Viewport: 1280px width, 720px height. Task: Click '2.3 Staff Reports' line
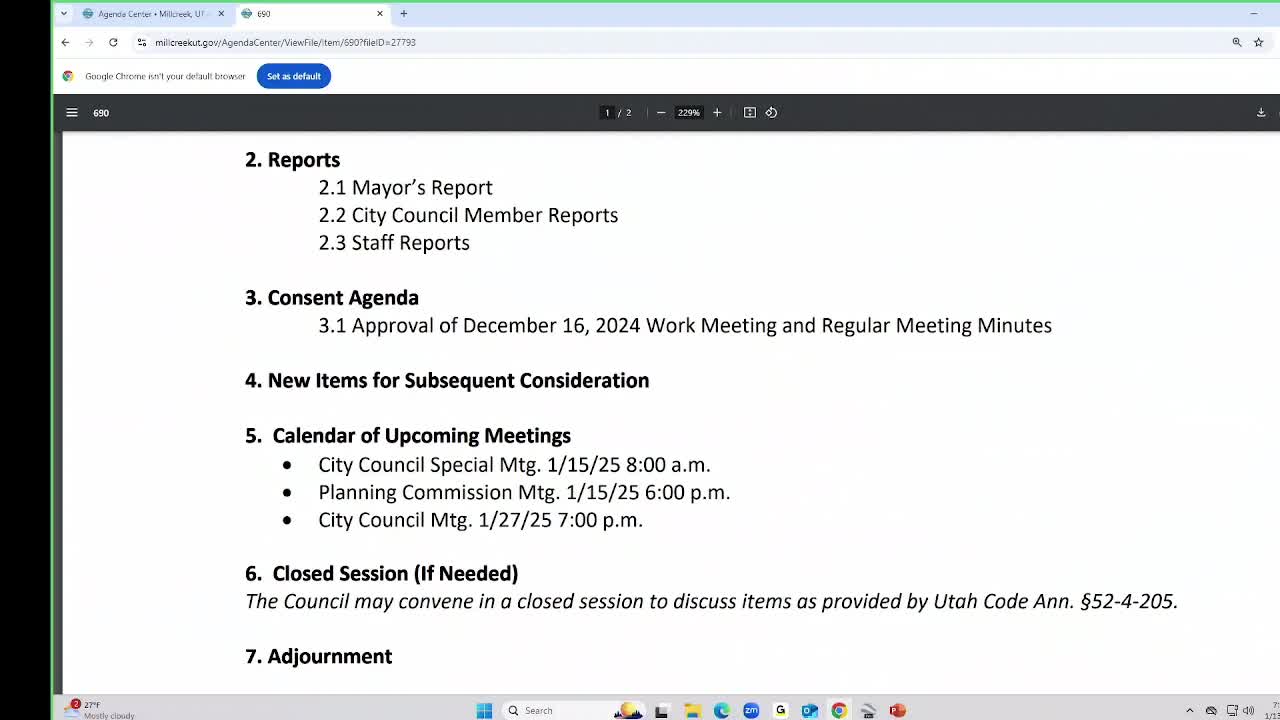[x=394, y=243]
